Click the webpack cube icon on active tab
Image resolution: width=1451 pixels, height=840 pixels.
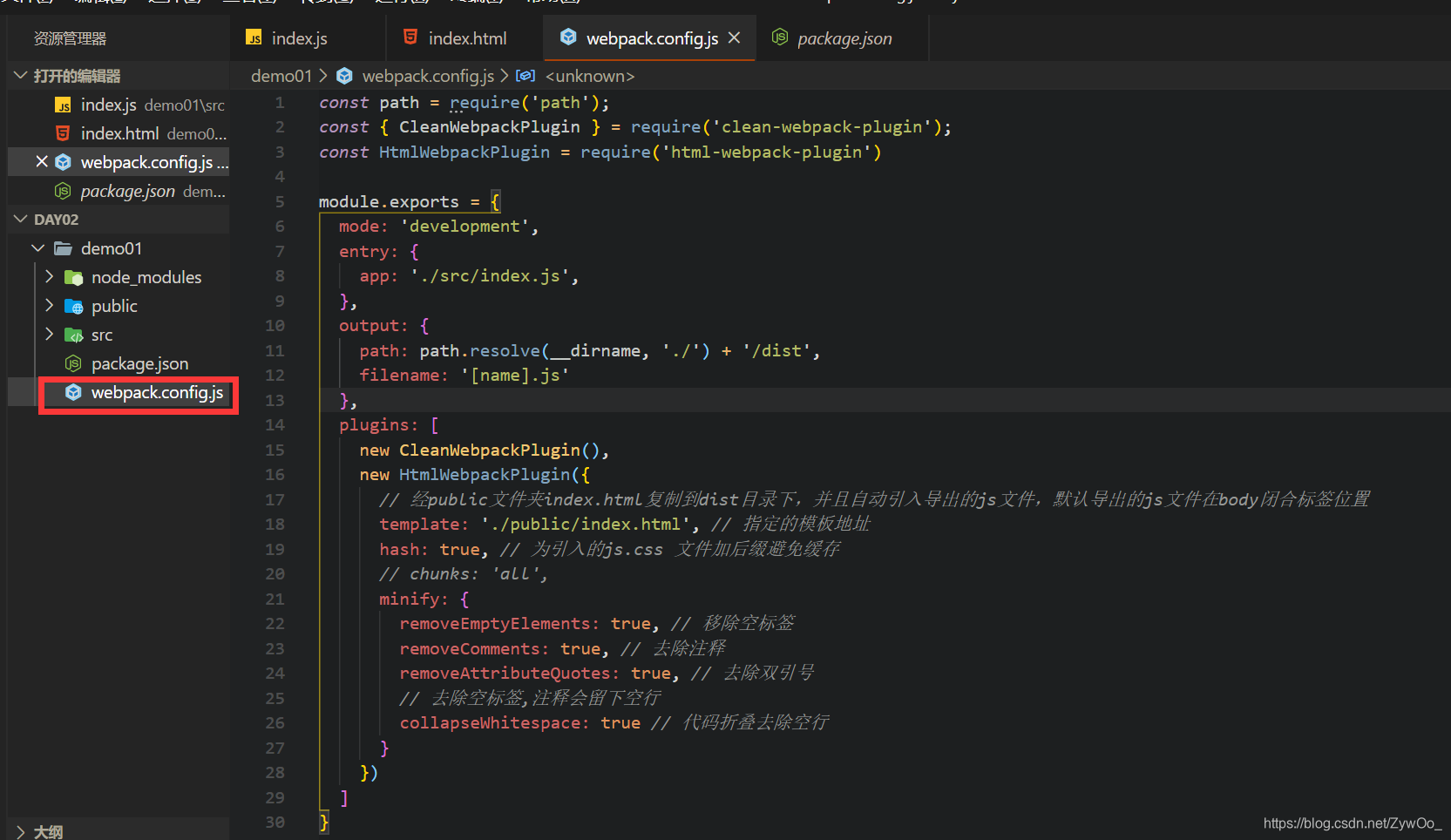click(x=568, y=37)
